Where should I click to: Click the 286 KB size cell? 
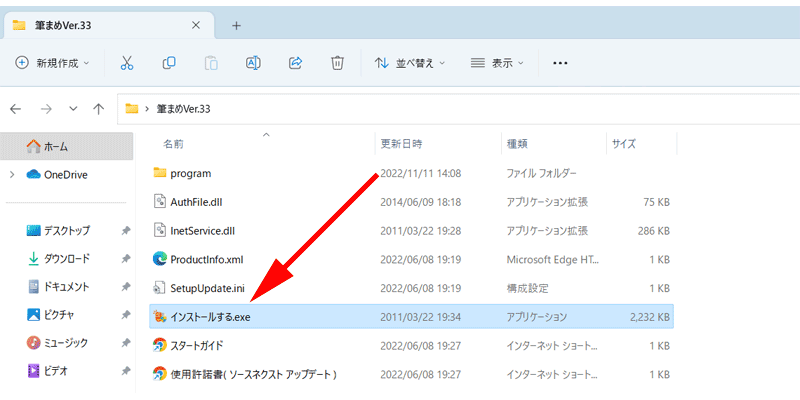654,231
